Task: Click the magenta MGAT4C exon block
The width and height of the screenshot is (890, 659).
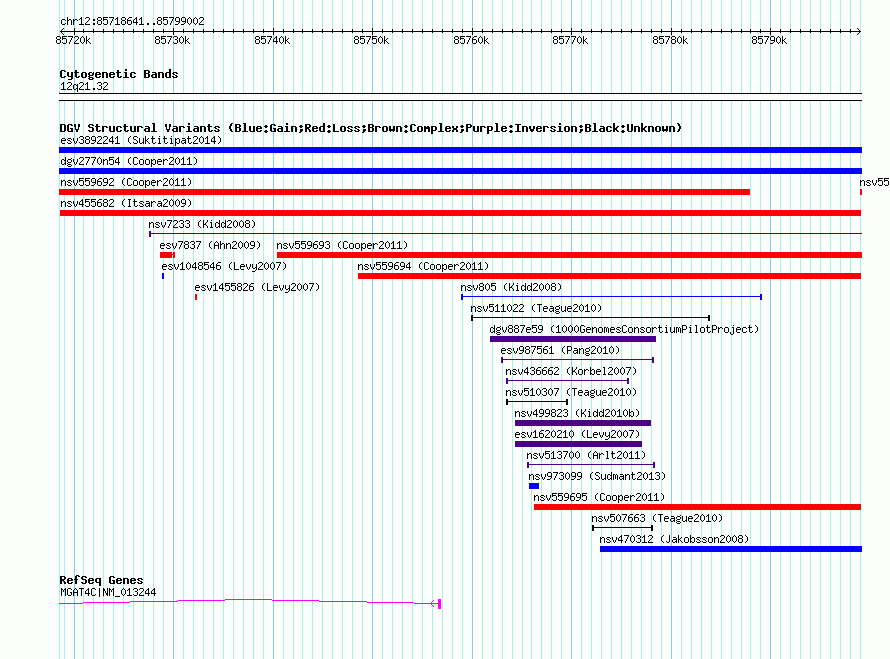Action: pos(440,603)
